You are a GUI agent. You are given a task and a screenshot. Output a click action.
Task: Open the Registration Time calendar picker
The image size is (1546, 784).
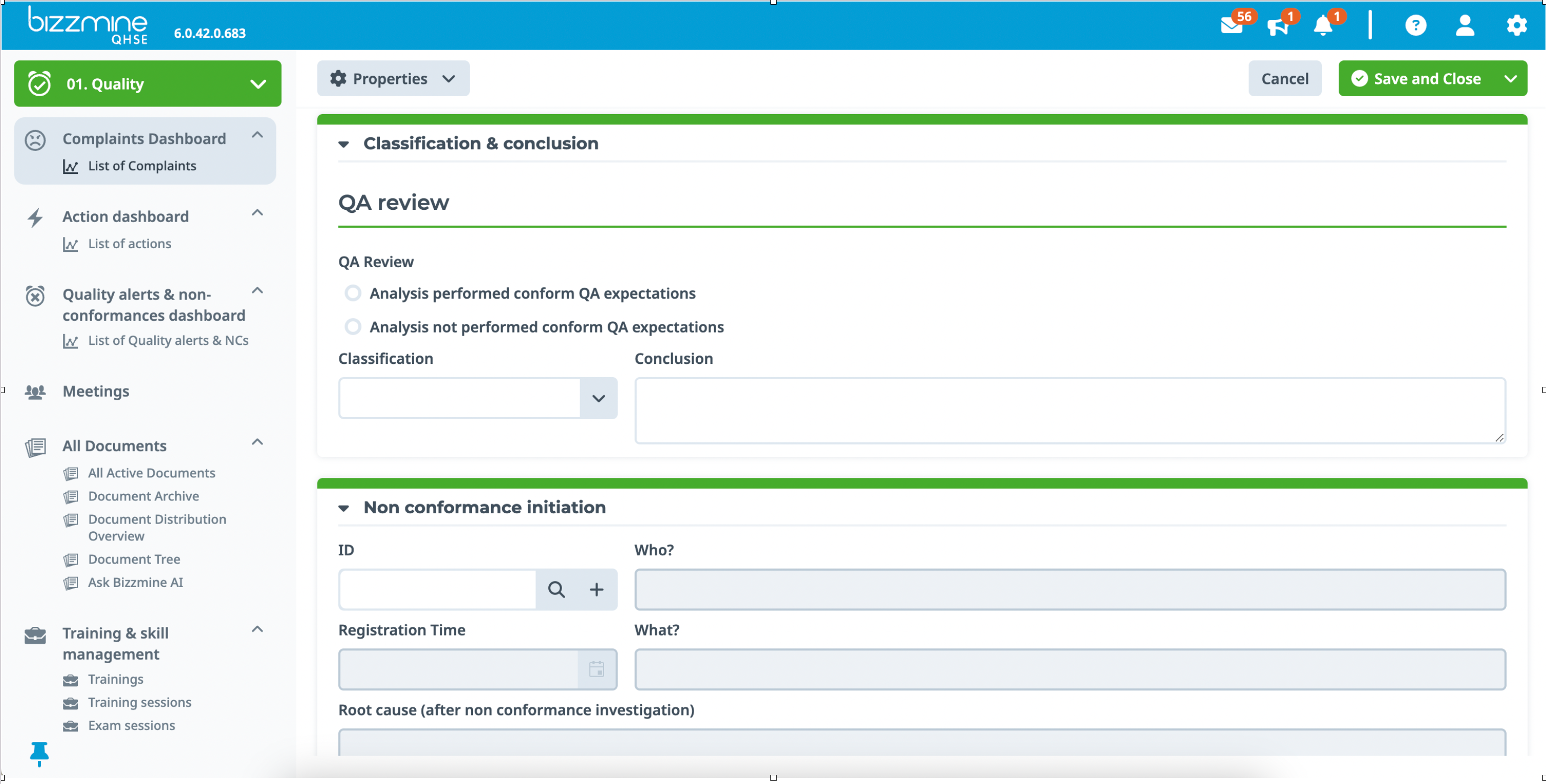[x=596, y=669]
